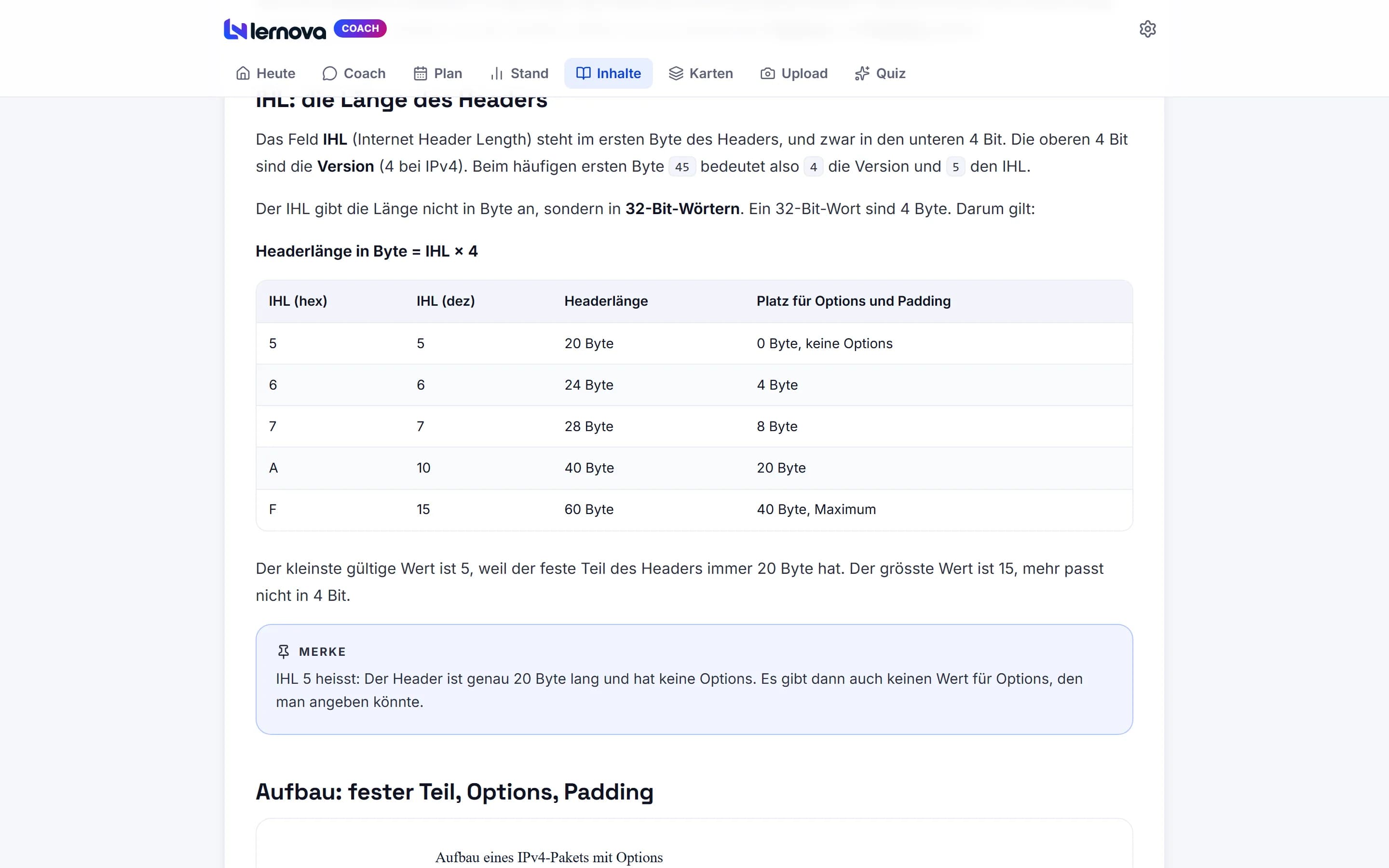
Task: Switch to the Plan tab
Action: pyautogui.click(x=438, y=73)
